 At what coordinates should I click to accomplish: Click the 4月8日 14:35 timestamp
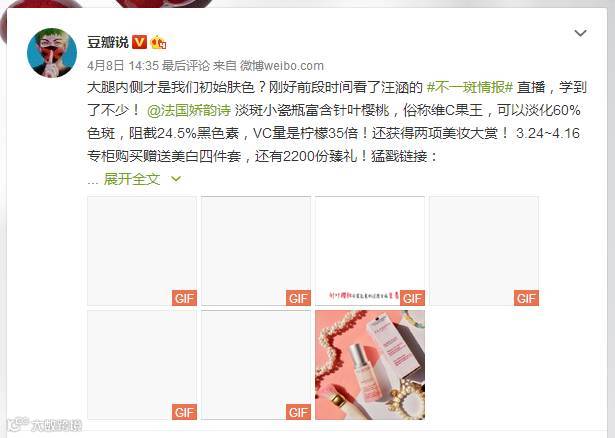coord(123,65)
